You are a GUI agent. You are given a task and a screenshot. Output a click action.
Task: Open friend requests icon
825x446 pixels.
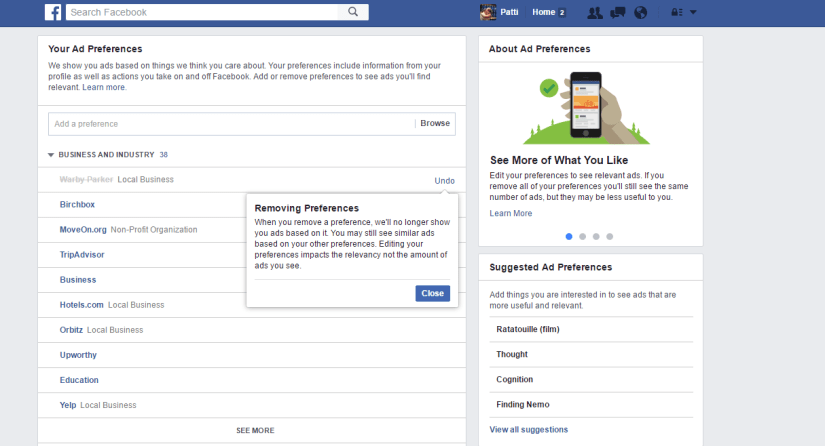click(595, 12)
